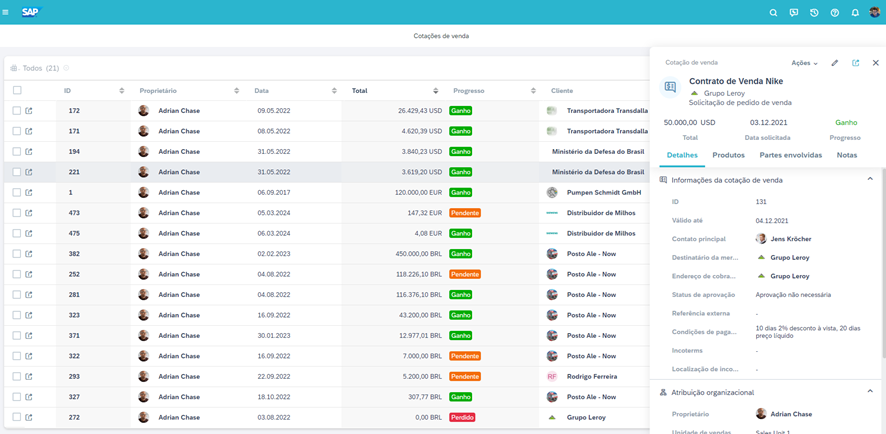Image resolution: width=886 pixels, height=434 pixels.
Task: Open client Pumpen Schmidt GmbH
Action: coord(604,192)
